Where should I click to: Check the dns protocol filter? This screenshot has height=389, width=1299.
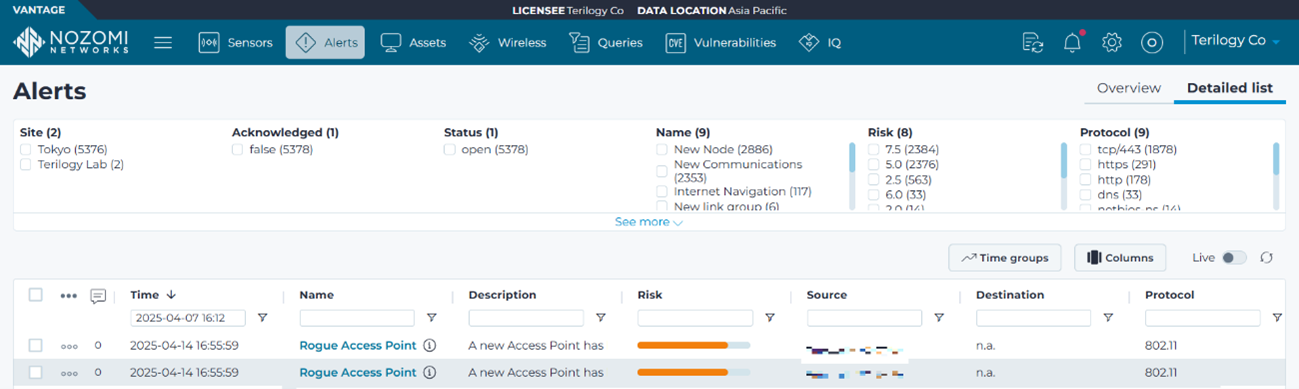(x=1086, y=195)
